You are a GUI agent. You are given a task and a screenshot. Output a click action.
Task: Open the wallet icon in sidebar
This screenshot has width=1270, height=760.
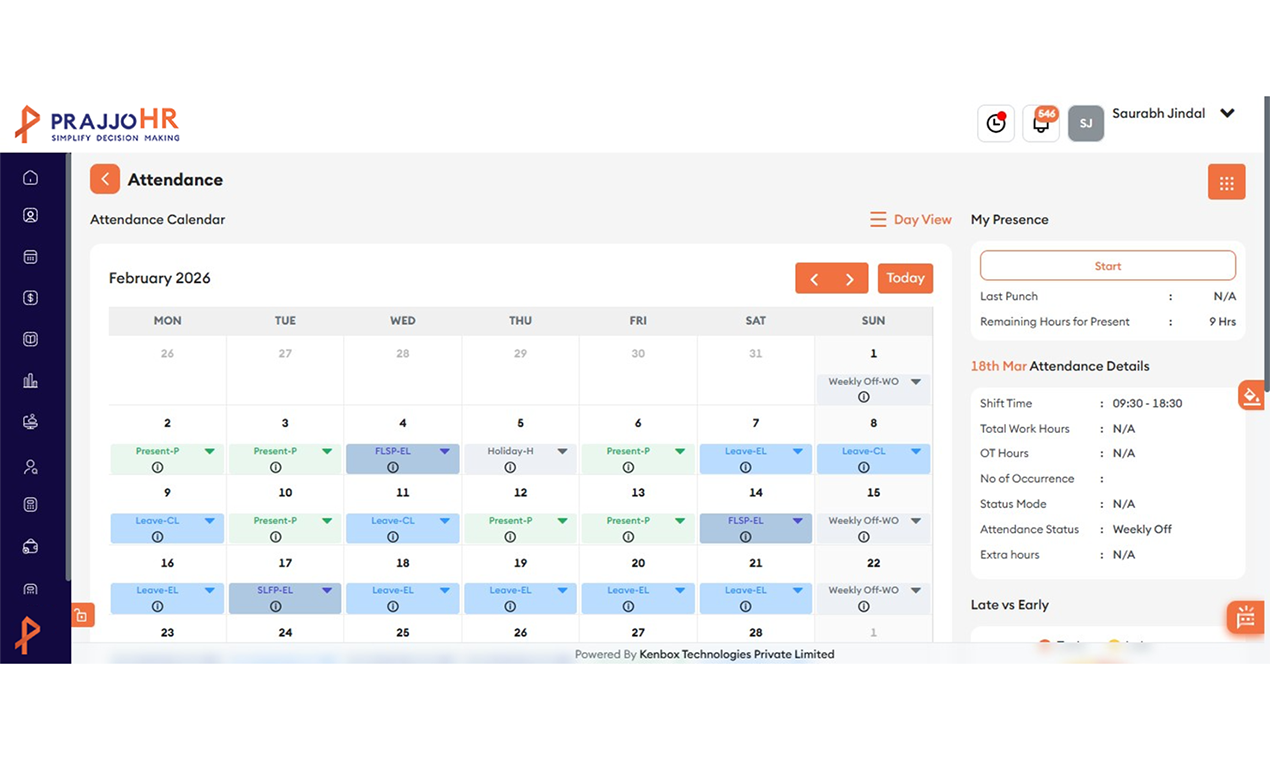(x=31, y=547)
